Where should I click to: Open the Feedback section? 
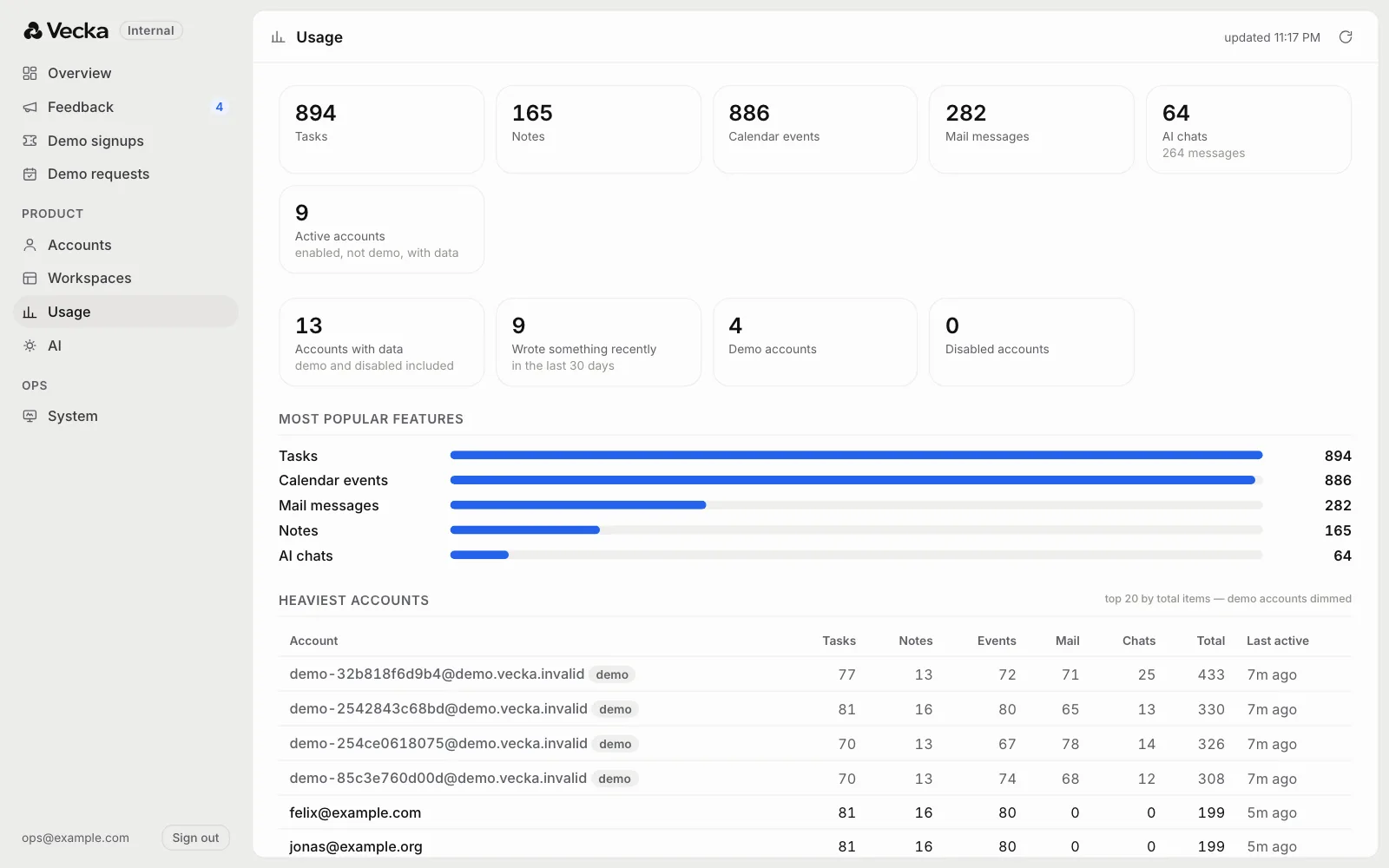point(126,107)
